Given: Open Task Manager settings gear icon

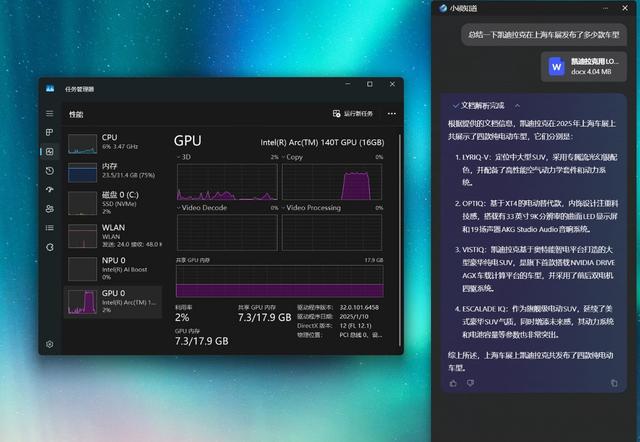Looking at the screenshot, I should click(x=49, y=344).
